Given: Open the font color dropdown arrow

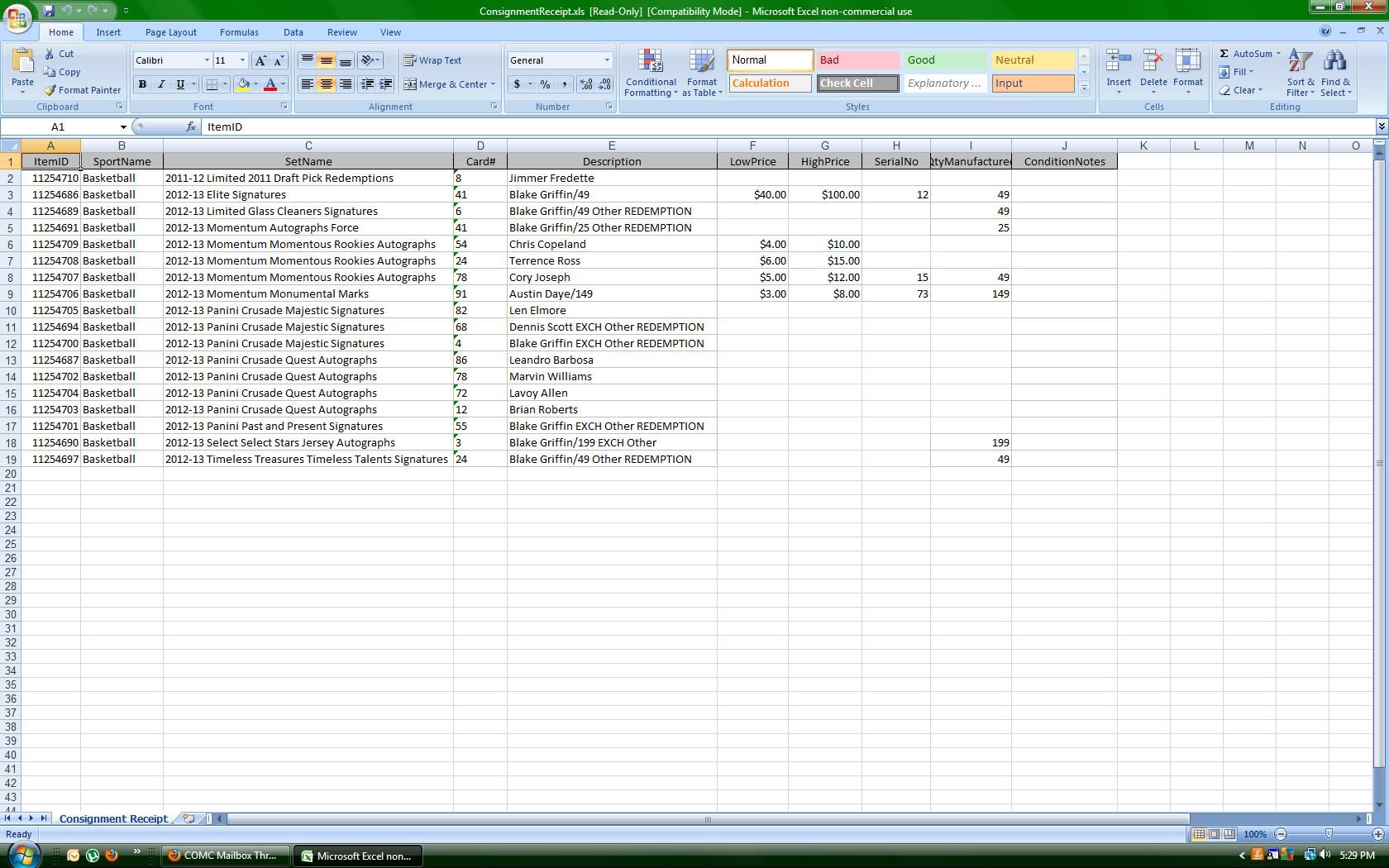Looking at the screenshot, I should pyautogui.click(x=283, y=84).
